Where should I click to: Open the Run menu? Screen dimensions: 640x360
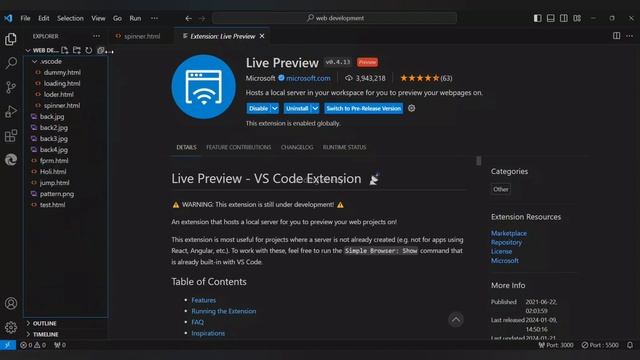click(135, 18)
